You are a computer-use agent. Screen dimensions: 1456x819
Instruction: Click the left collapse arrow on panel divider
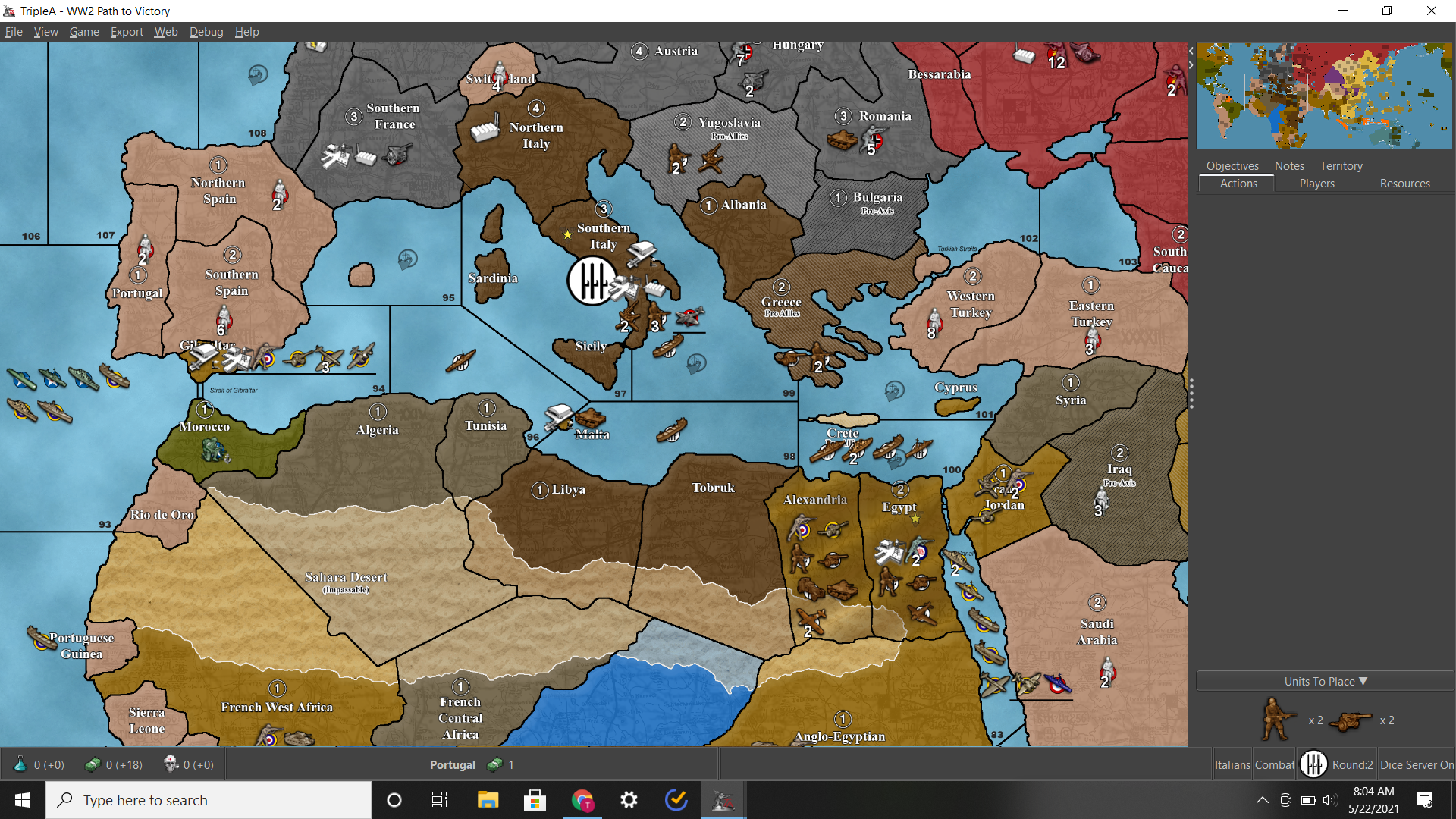click(x=1191, y=51)
